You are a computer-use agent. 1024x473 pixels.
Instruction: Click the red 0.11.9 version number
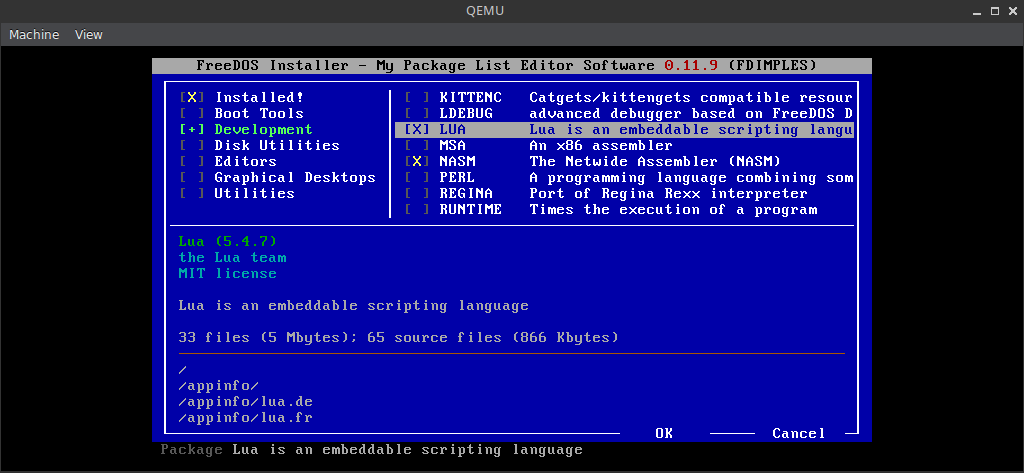pos(691,65)
